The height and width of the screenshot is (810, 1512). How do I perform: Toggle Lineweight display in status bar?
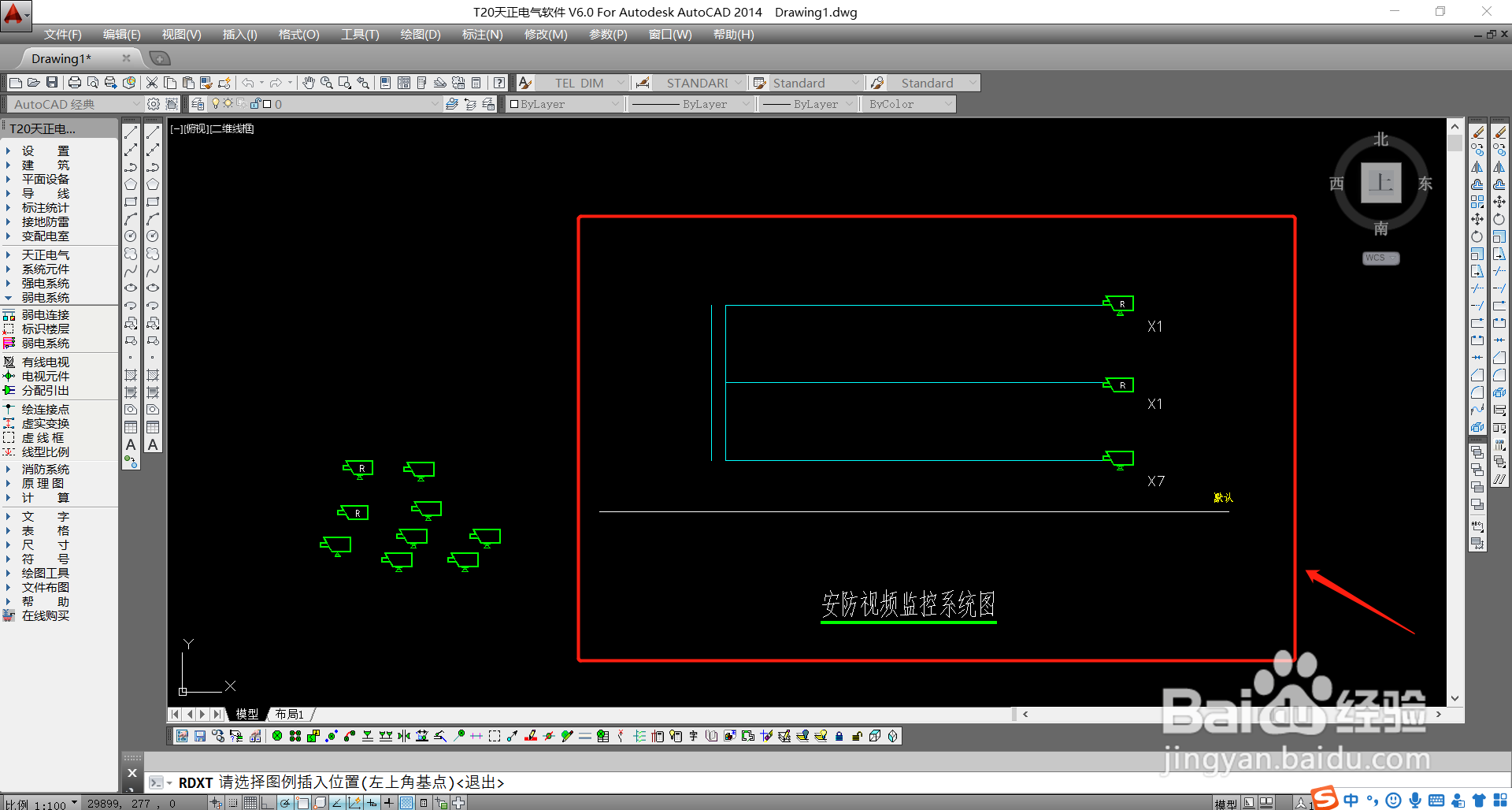tap(389, 803)
